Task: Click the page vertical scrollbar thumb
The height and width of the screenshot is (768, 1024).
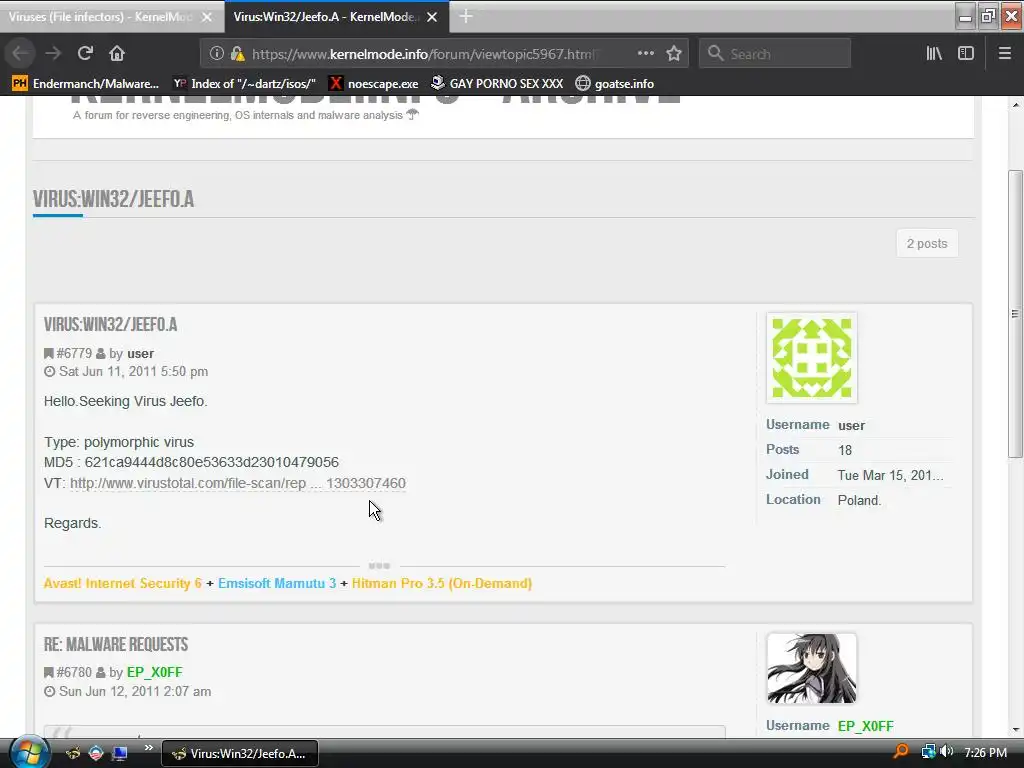Action: click(x=1015, y=313)
